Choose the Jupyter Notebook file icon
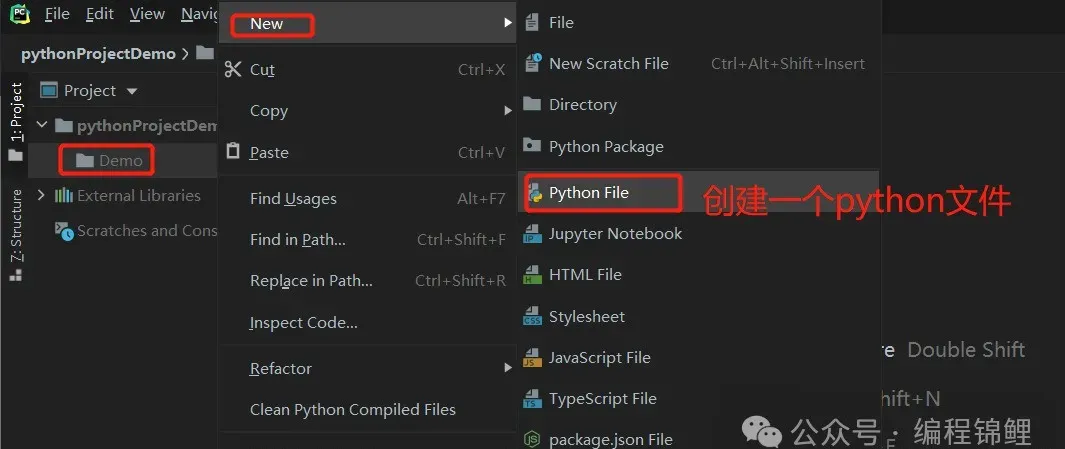1065x449 pixels. pyautogui.click(x=532, y=234)
